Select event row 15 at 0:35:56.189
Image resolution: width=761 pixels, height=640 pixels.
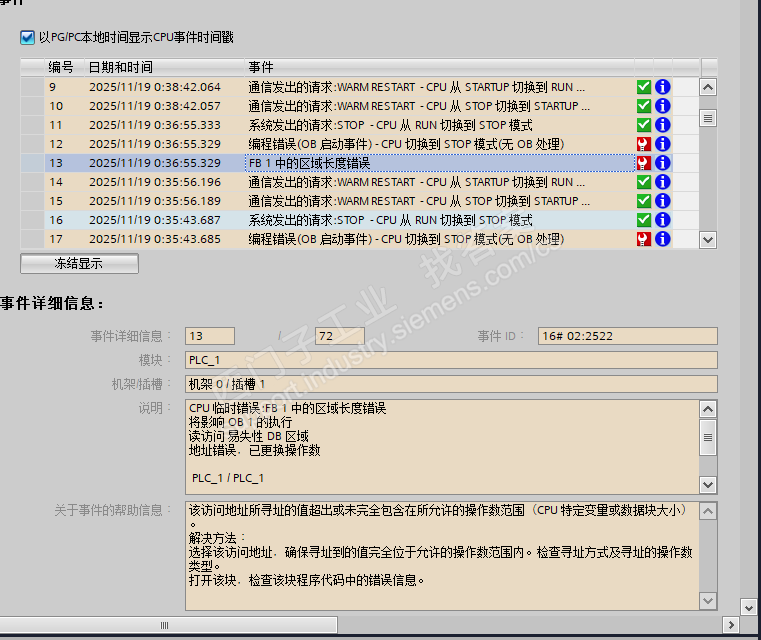coord(360,201)
